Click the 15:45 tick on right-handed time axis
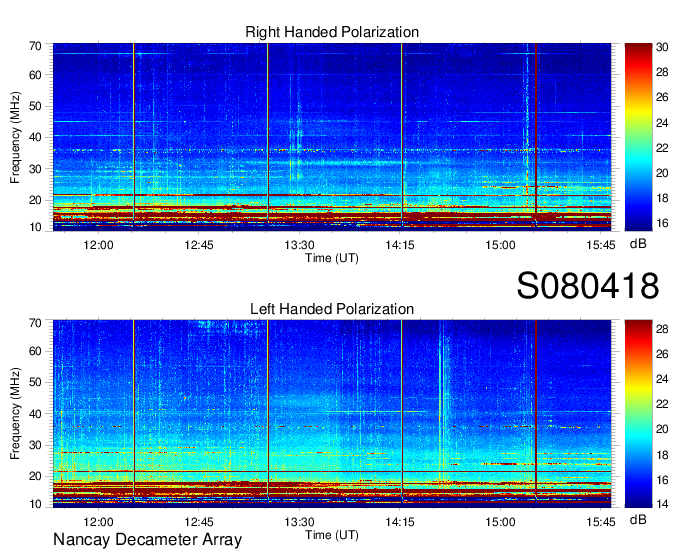The image size is (680, 552). [601, 245]
